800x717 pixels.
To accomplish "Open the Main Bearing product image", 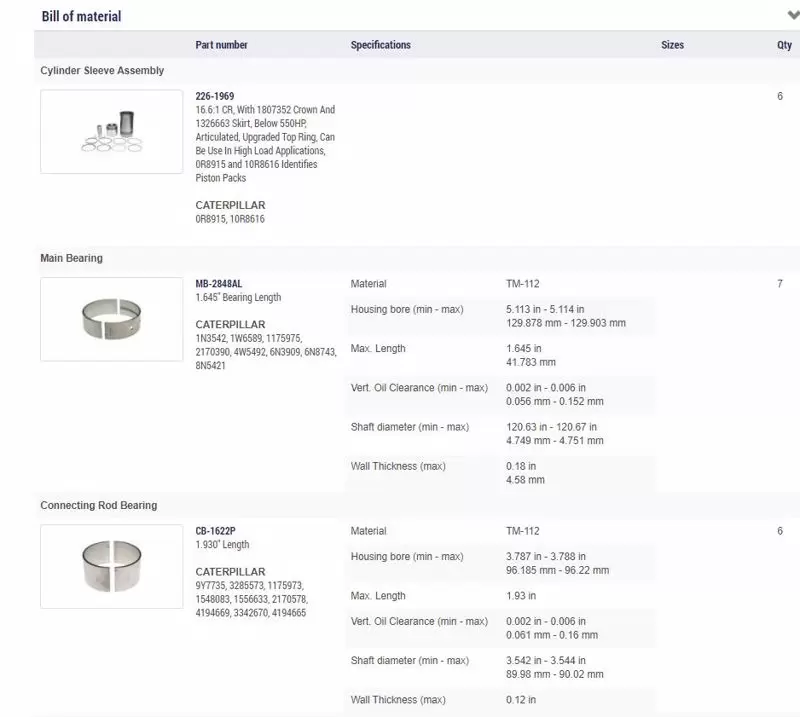I will (x=112, y=319).
